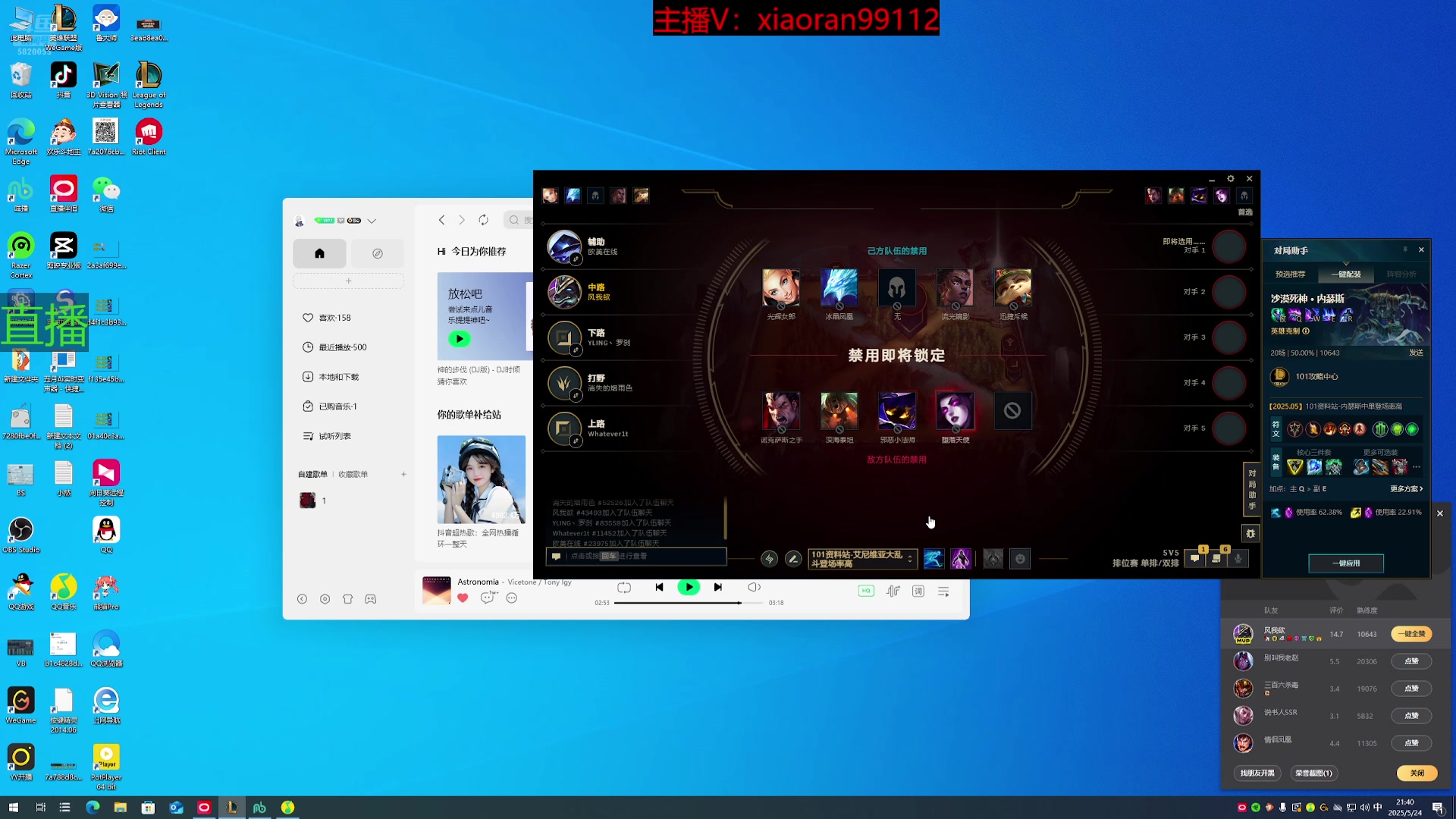This screenshot has height=819, width=1456.
Task: Toggle the match assistant side tab
Action: [x=1252, y=489]
